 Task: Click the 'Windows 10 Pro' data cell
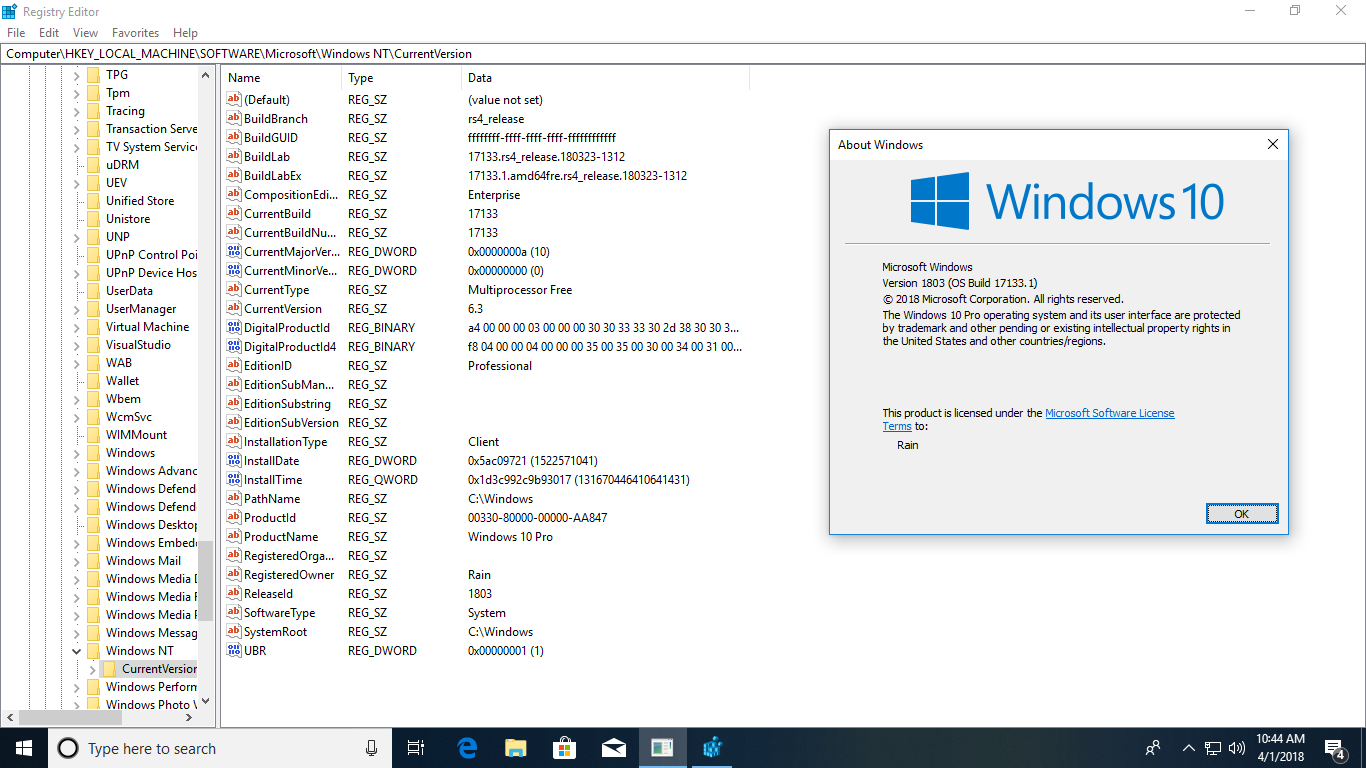(x=510, y=537)
